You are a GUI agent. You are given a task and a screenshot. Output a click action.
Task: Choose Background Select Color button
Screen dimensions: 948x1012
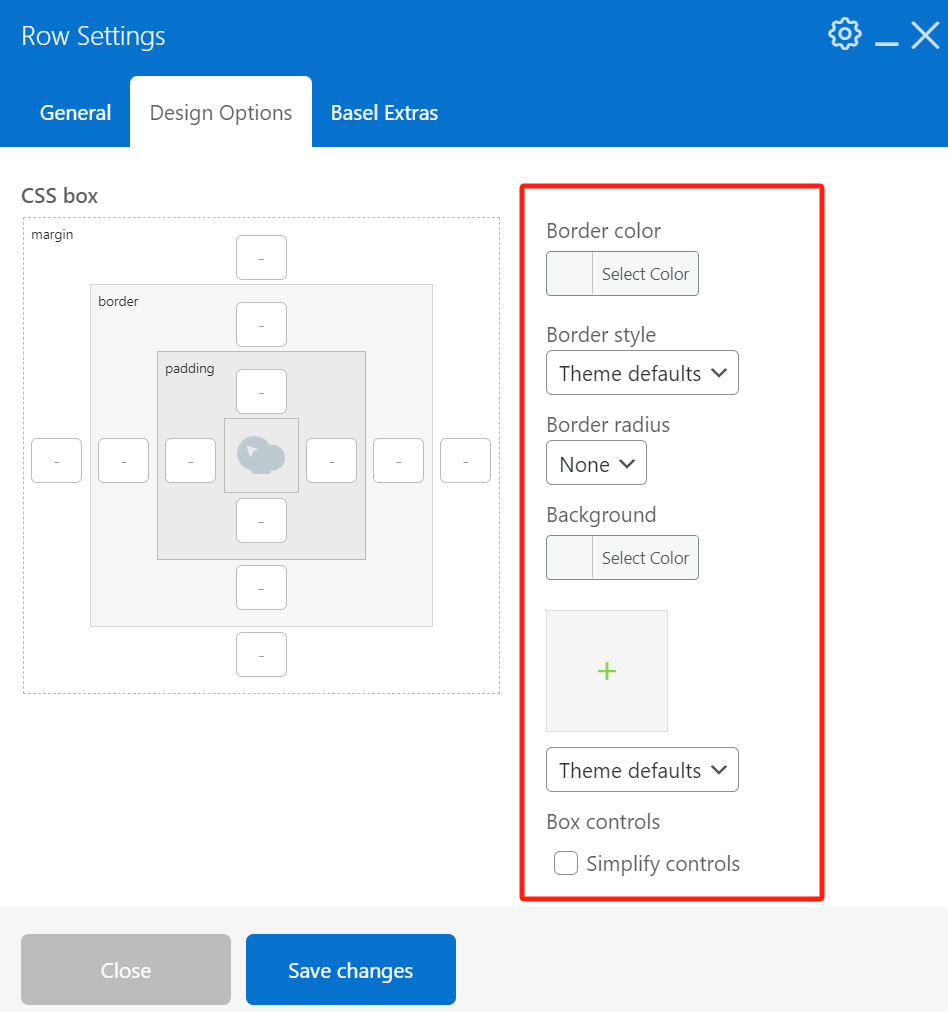[x=645, y=558]
